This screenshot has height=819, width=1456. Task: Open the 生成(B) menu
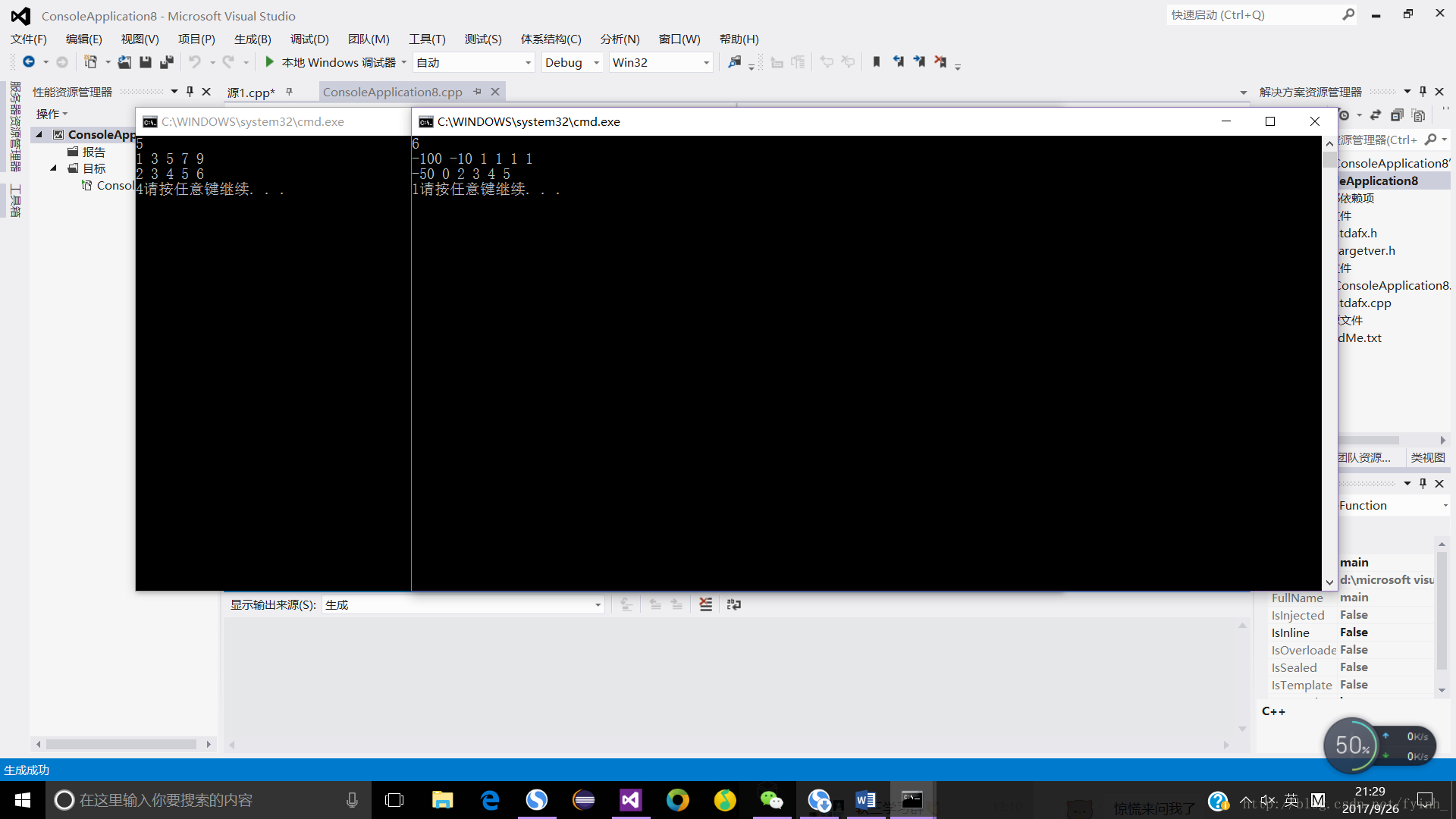(x=253, y=39)
